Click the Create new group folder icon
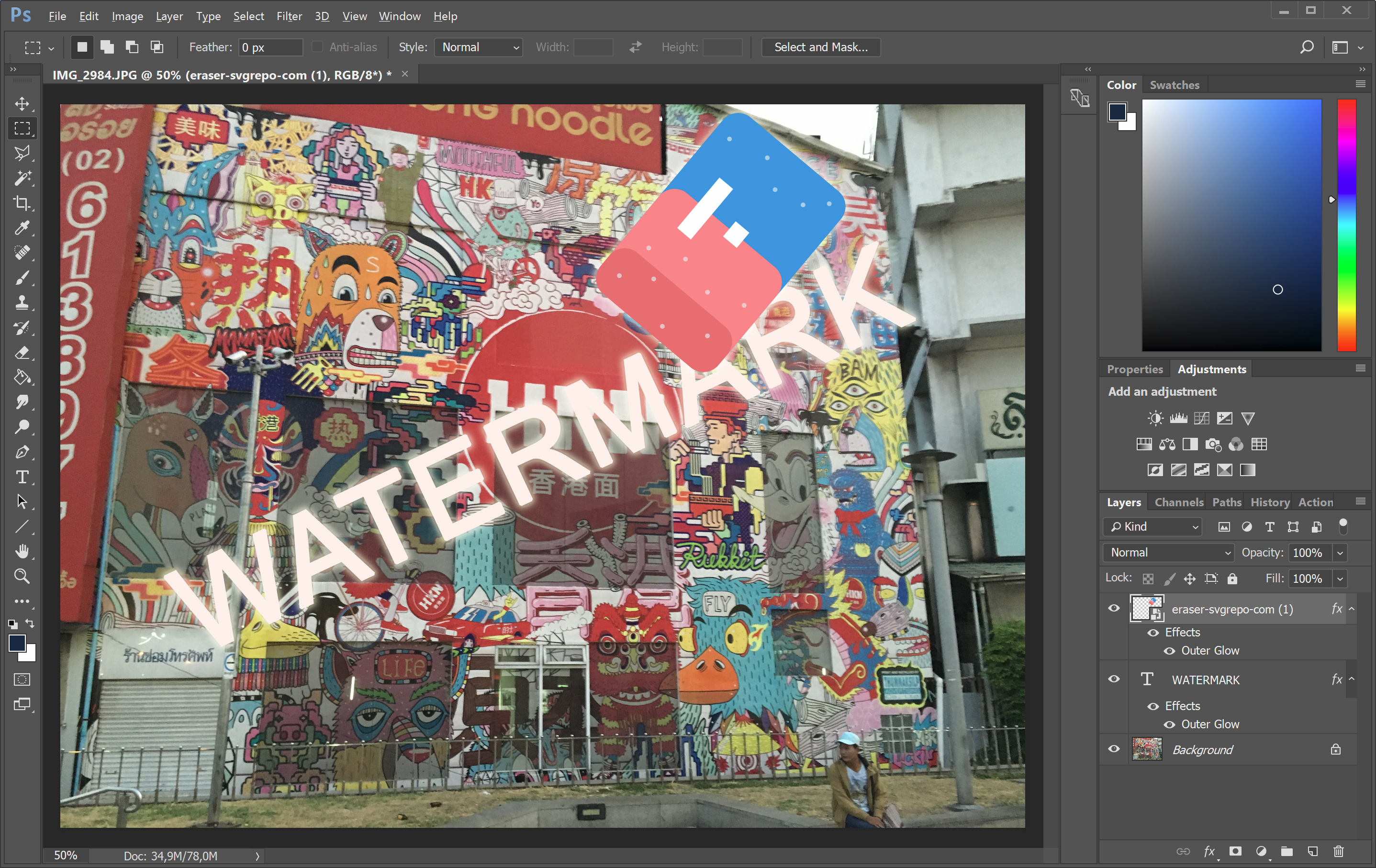 point(1287,851)
